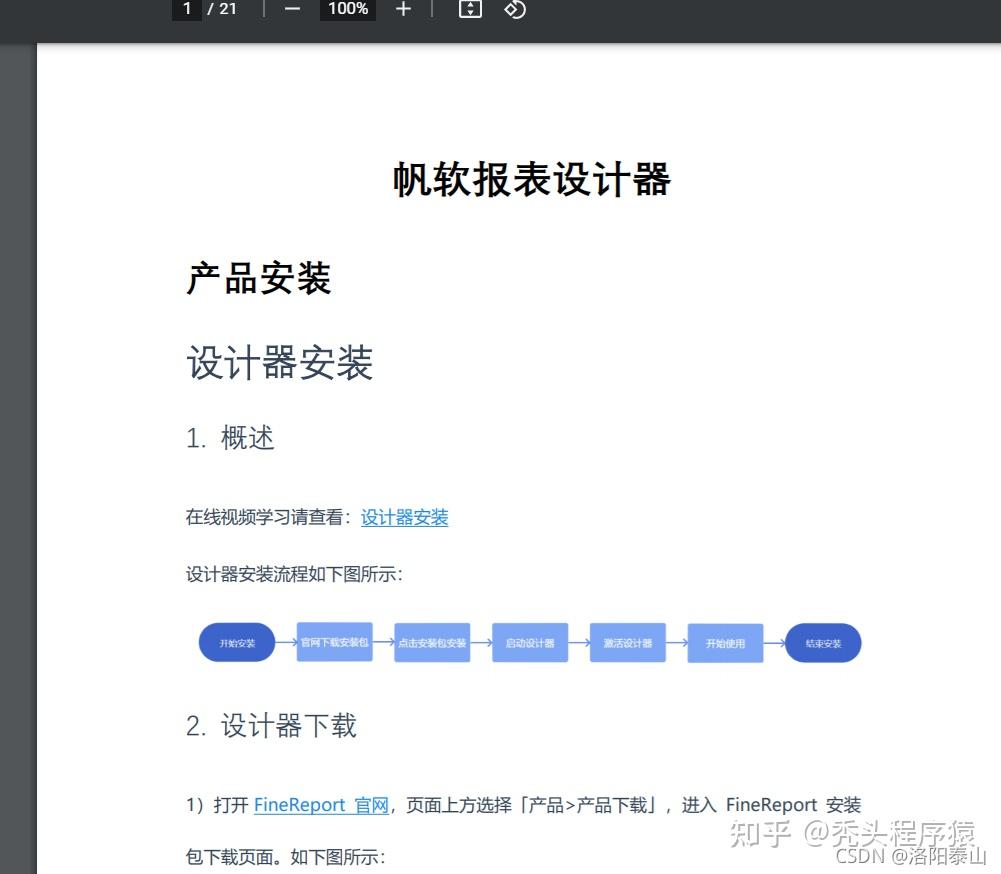Select the 100% zoom level display

coord(347,9)
